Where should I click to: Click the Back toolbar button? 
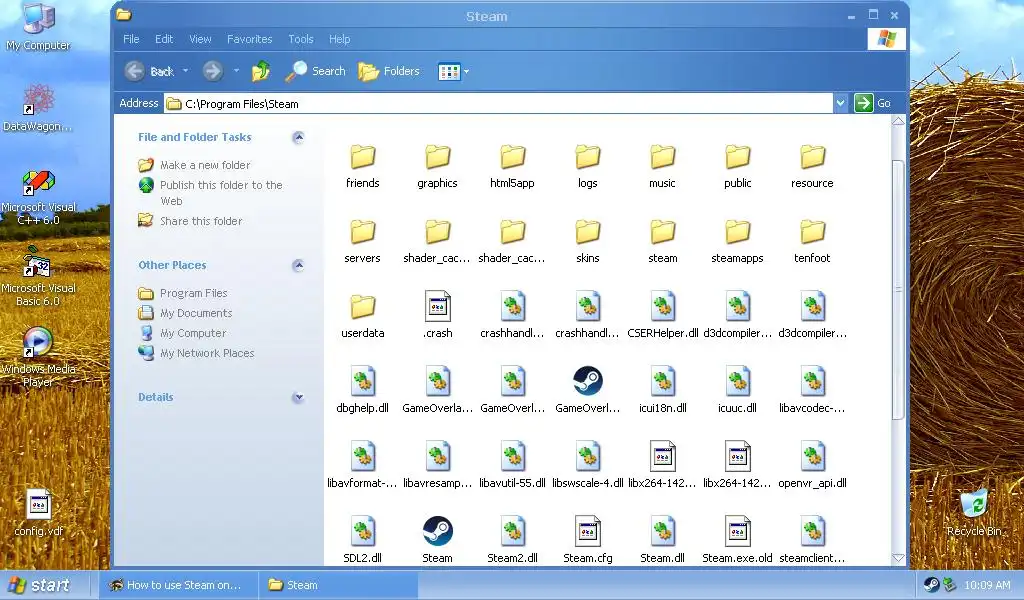point(149,71)
